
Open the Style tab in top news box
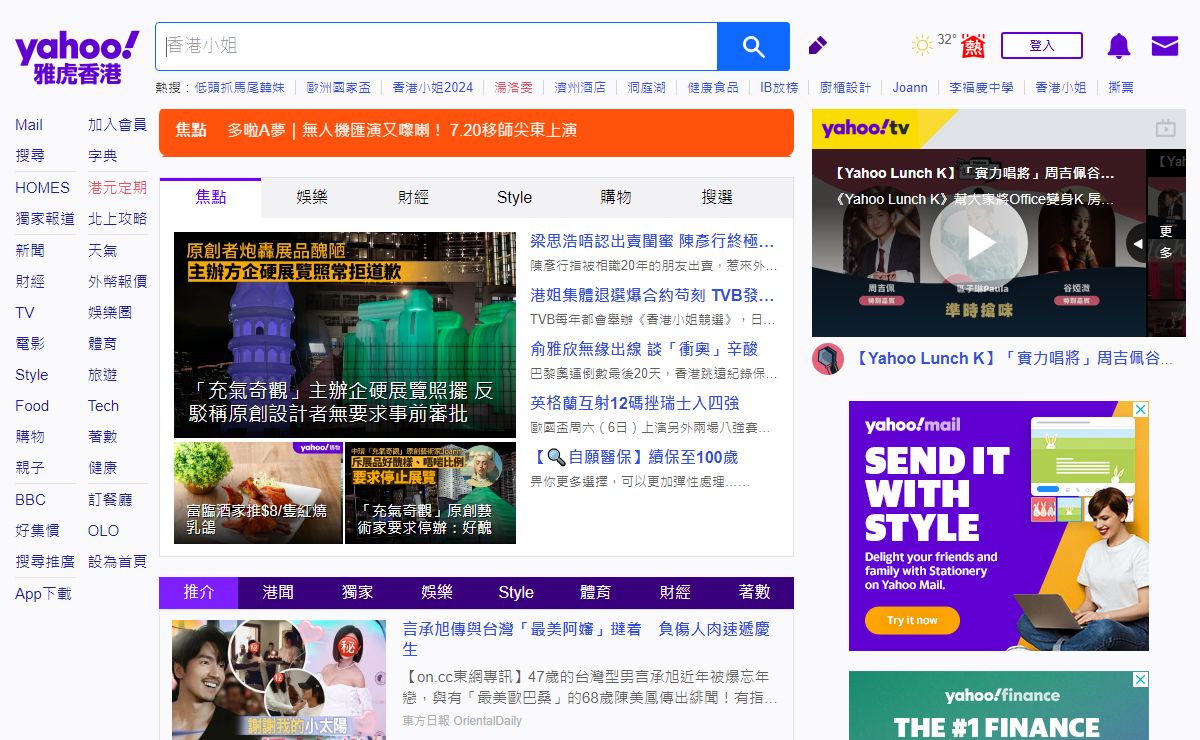point(514,198)
